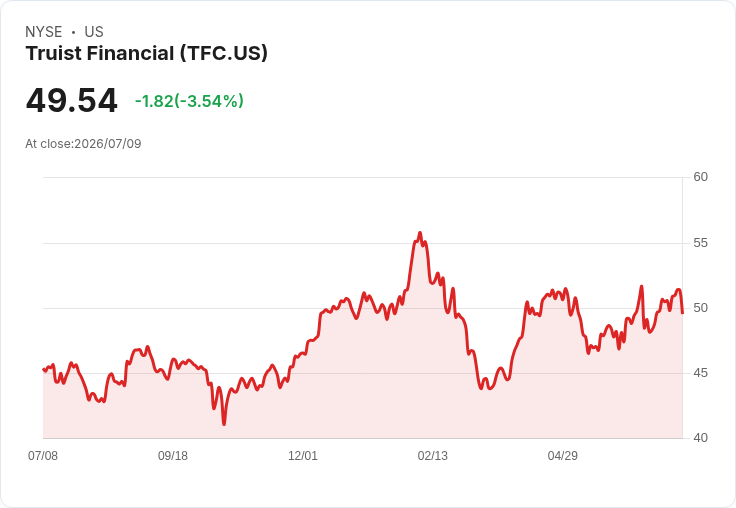Click the 09/18 date on x-axis
The height and width of the screenshot is (508, 736).
[173, 456]
